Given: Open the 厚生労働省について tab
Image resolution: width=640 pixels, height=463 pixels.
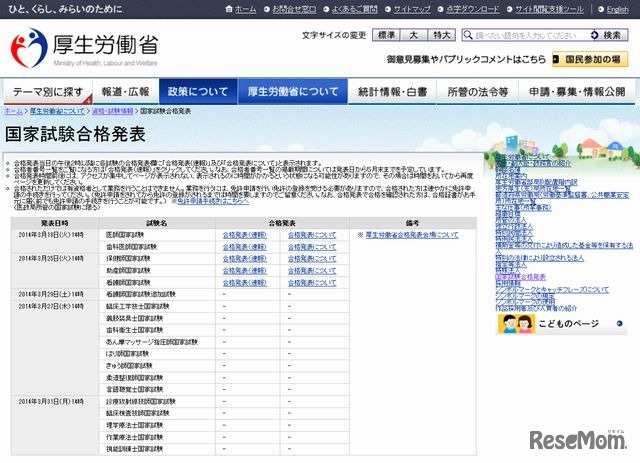Looking at the screenshot, I should click(x=293, y=92).
